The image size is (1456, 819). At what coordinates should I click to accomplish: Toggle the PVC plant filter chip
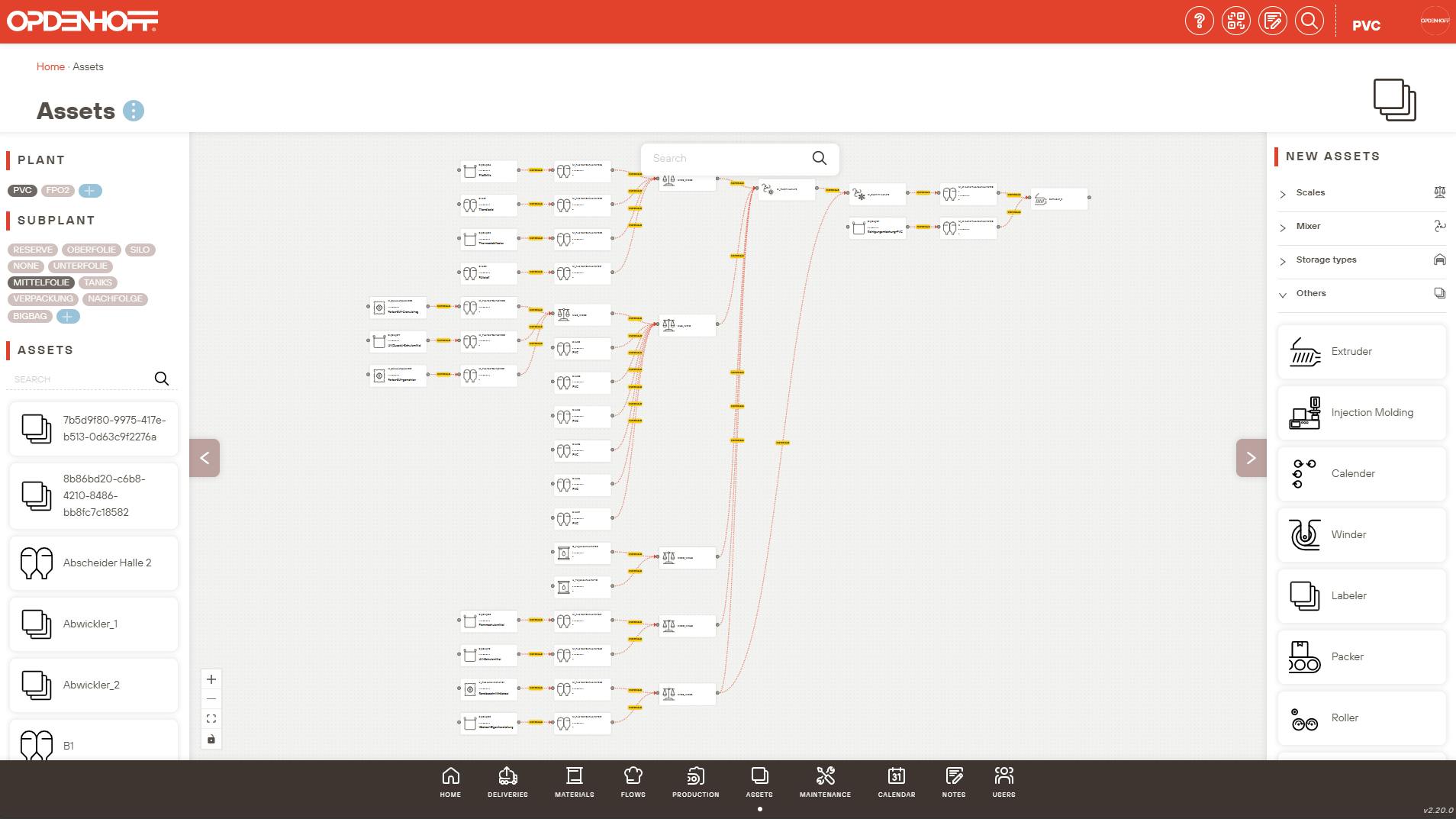pos(22,190)
